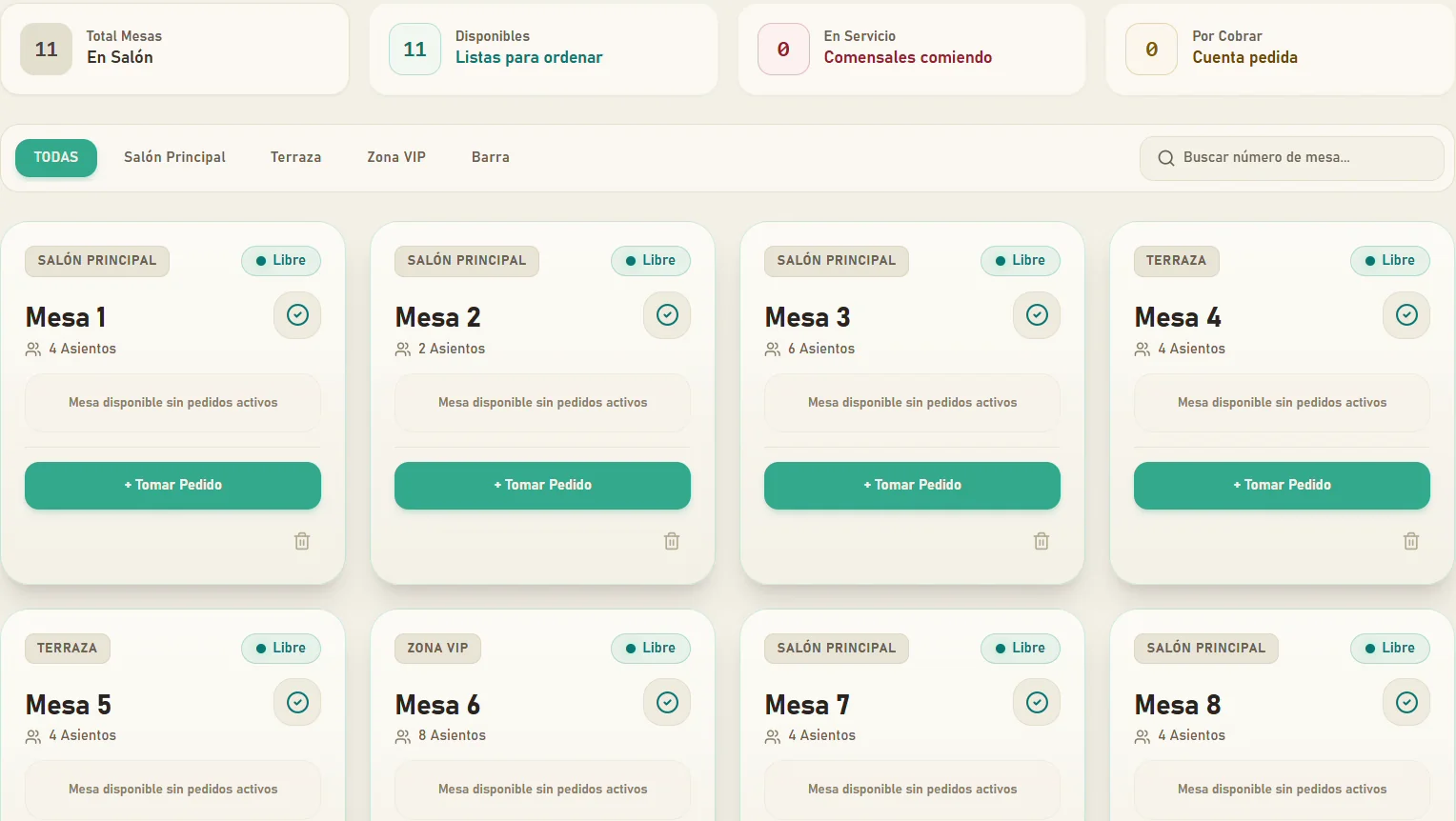Screen dimensions: 1456x821
Task: Click the "Cuenta pedida" label
Action: [1245, 57]
